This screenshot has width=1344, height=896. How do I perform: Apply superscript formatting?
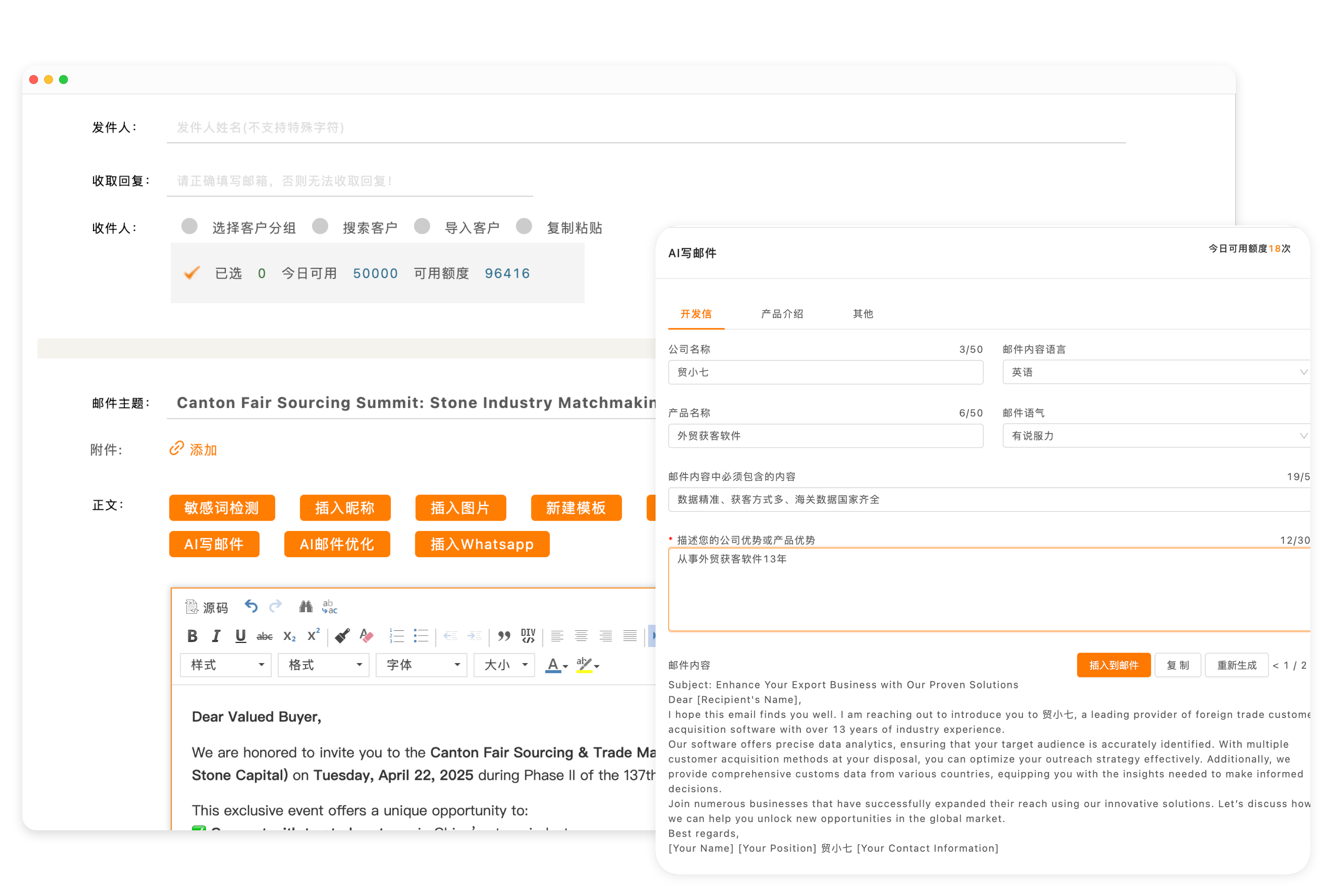[314, 635]
